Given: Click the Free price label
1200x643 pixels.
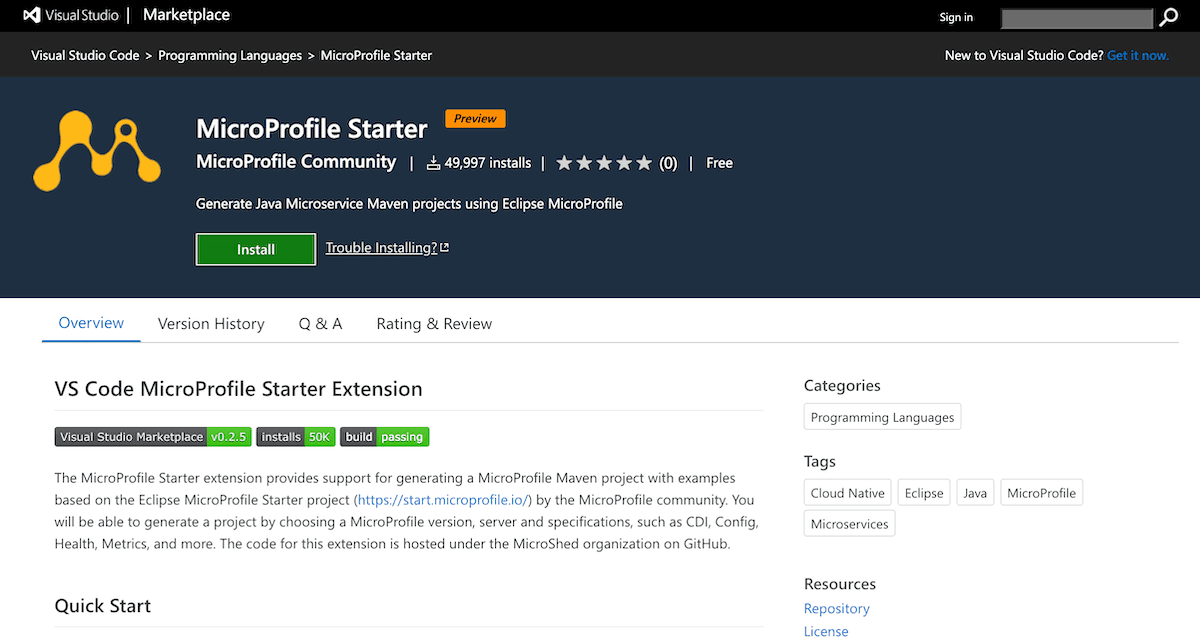Looking at the screenshot, I should [719, 163].
